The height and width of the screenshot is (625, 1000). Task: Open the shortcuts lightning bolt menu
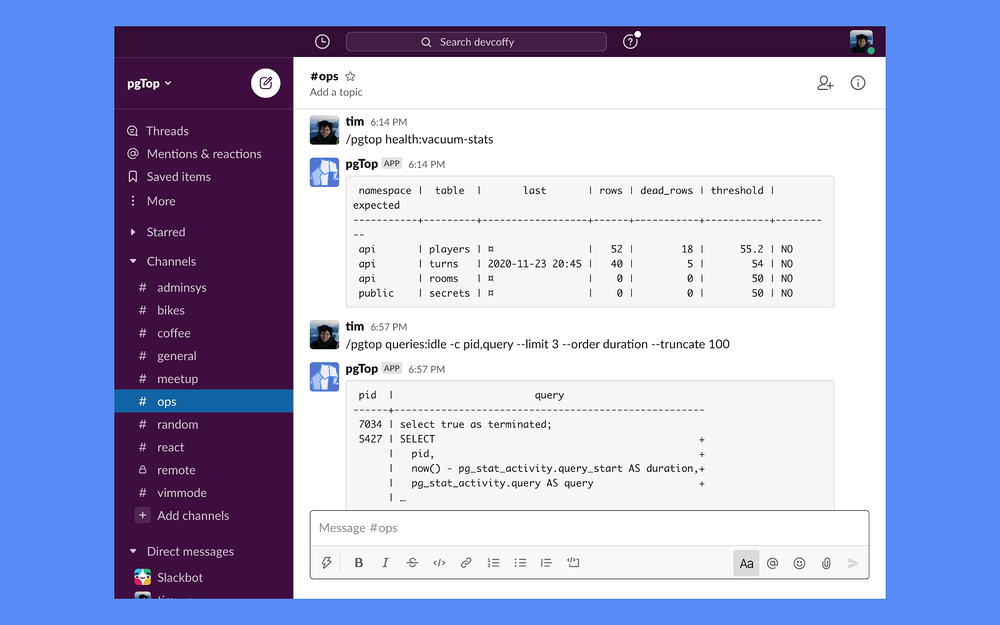point(327,562)
